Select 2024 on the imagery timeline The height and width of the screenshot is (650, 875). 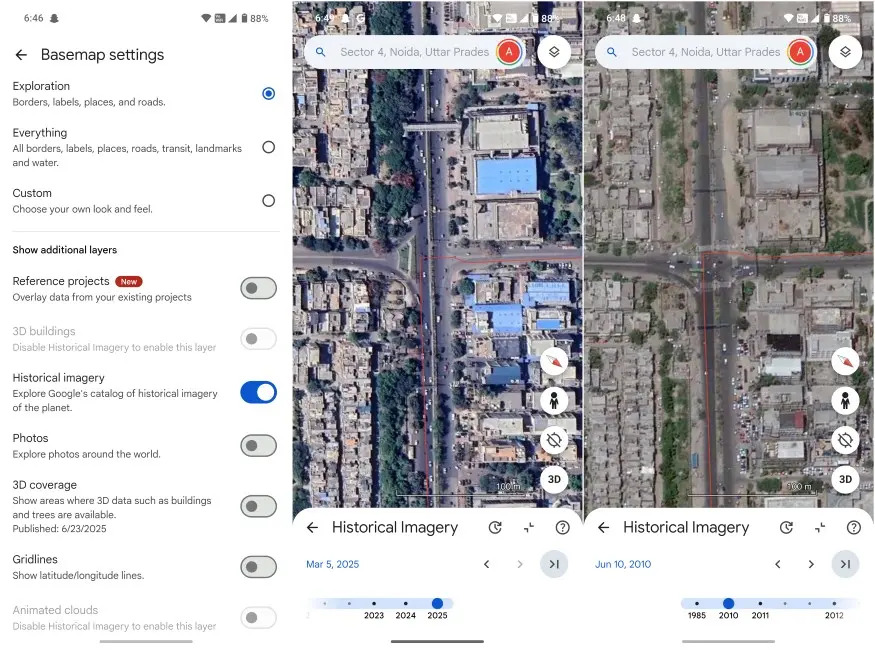tap(405, 604)
